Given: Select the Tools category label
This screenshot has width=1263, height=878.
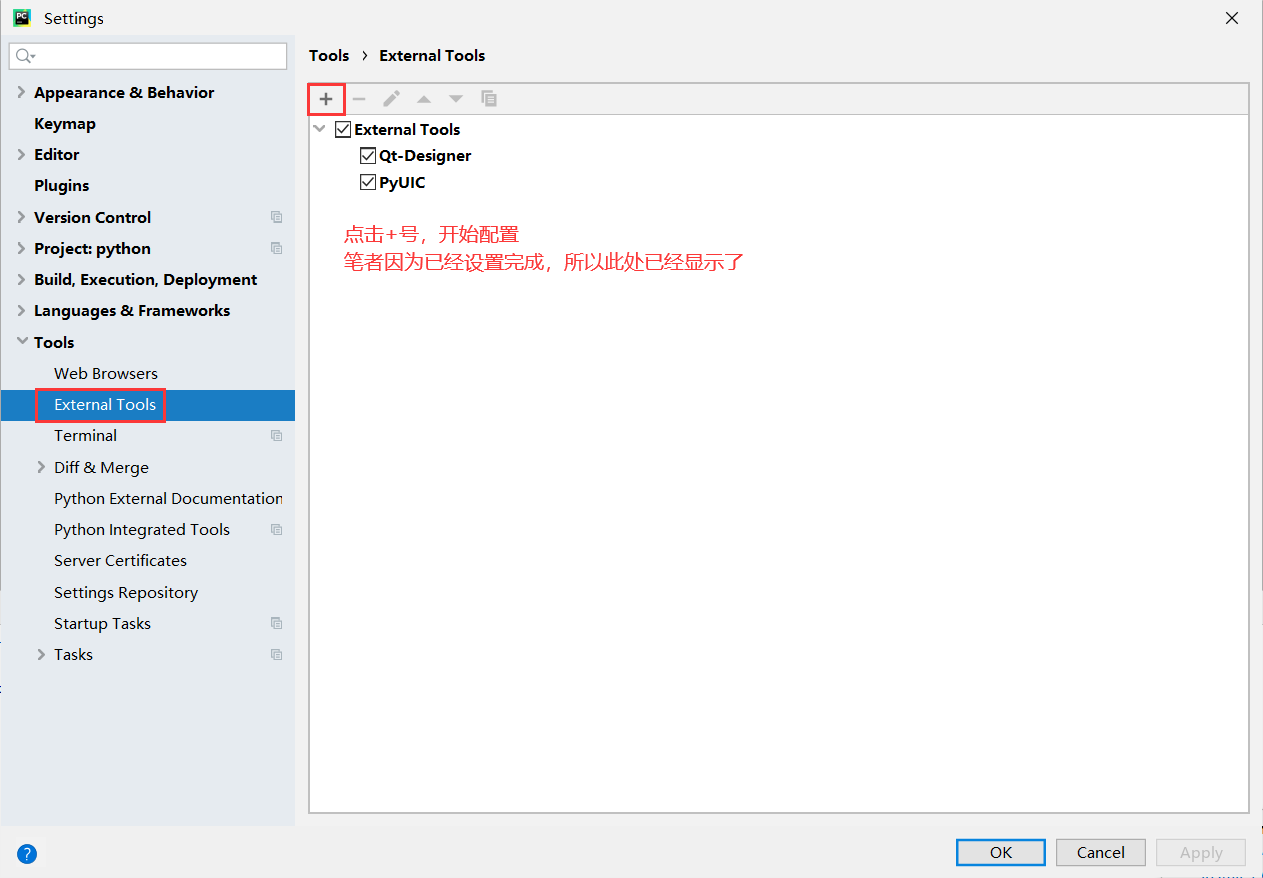Looking at the screenshot, I should 54,342.
